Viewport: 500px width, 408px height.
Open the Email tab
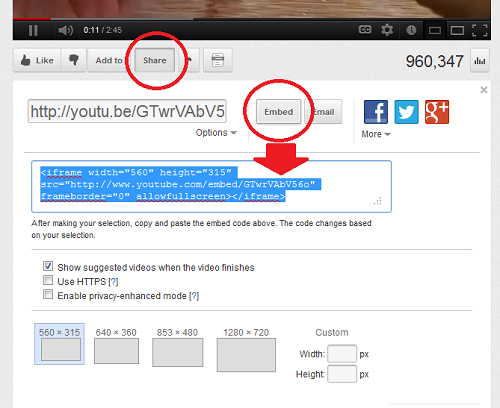323,112
